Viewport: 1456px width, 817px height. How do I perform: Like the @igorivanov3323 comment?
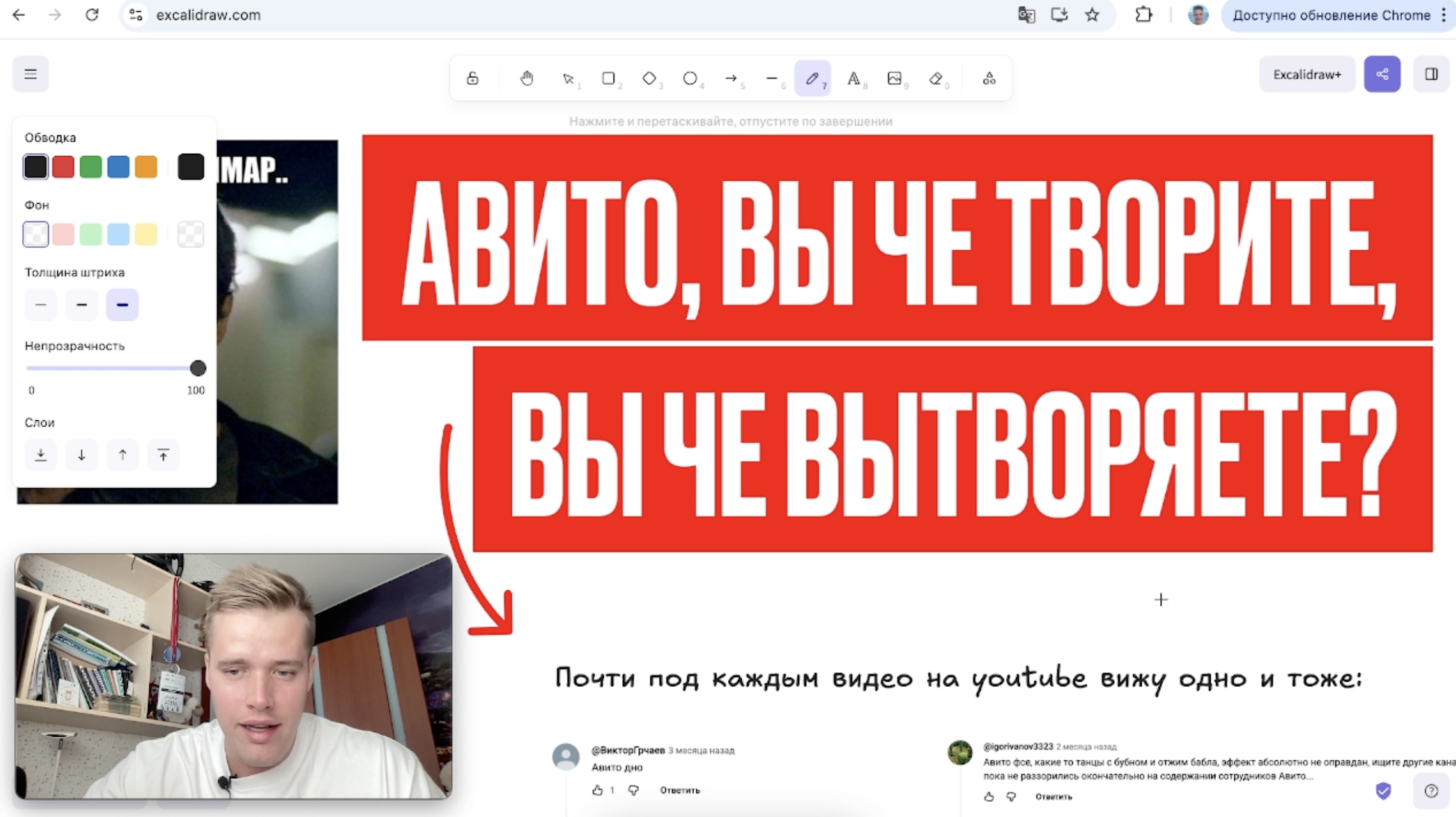(989, 797)
